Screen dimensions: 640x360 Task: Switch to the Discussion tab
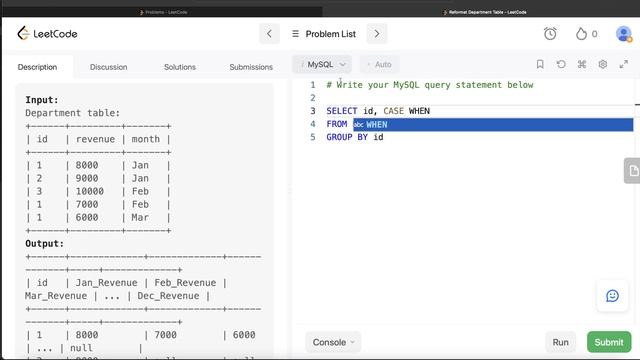click(109, 67)
